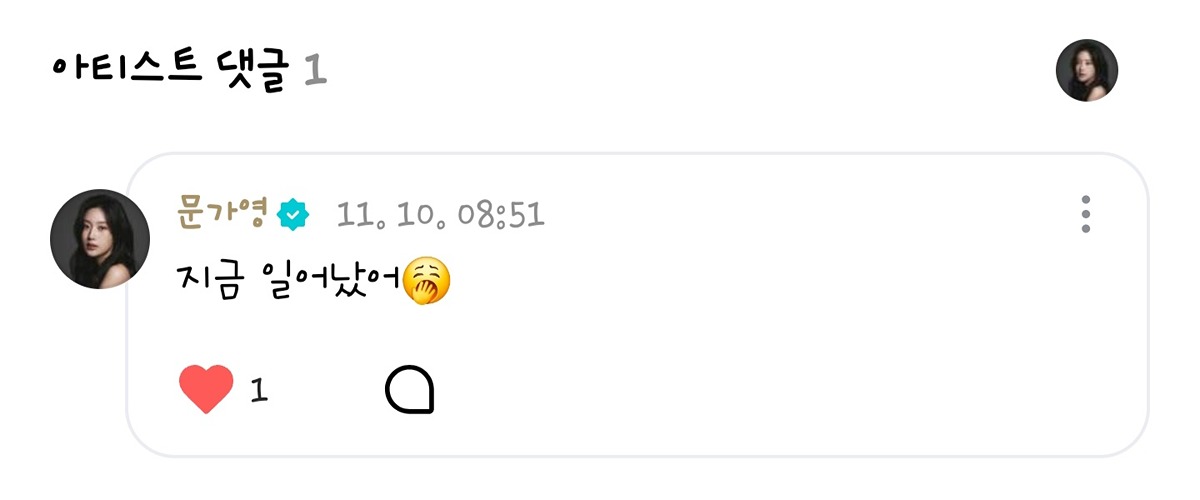Click the yawning emoji in the comment
1200x500 pixels.
[427, 282]
